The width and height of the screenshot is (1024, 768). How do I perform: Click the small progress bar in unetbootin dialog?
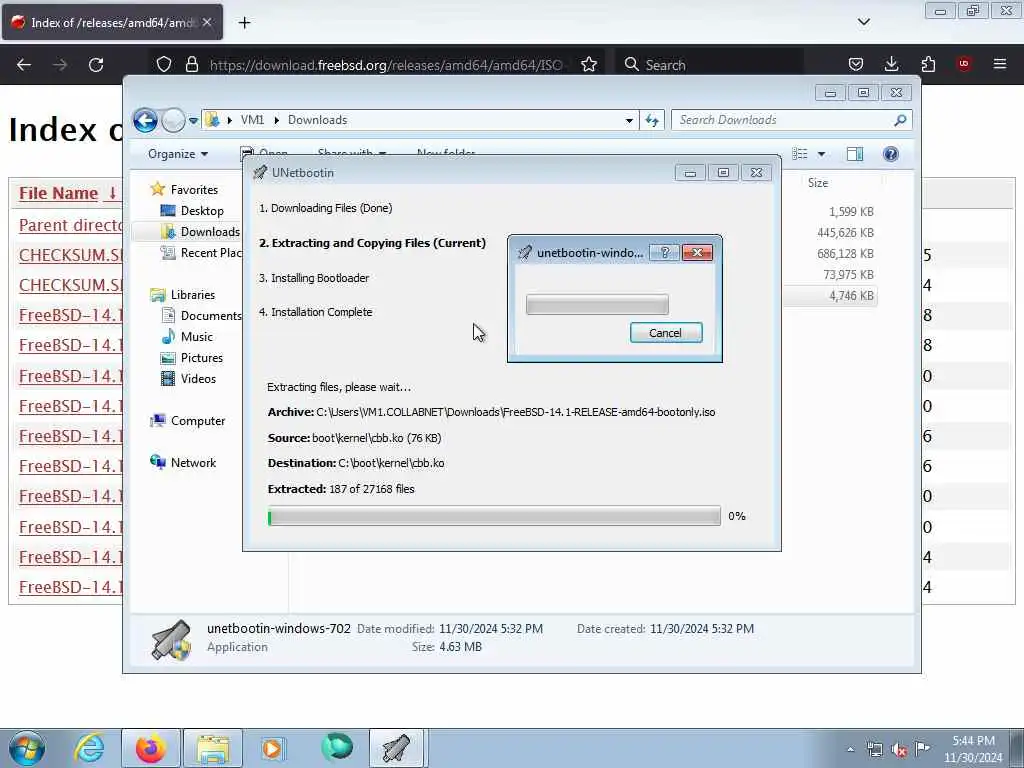(597, 304)
